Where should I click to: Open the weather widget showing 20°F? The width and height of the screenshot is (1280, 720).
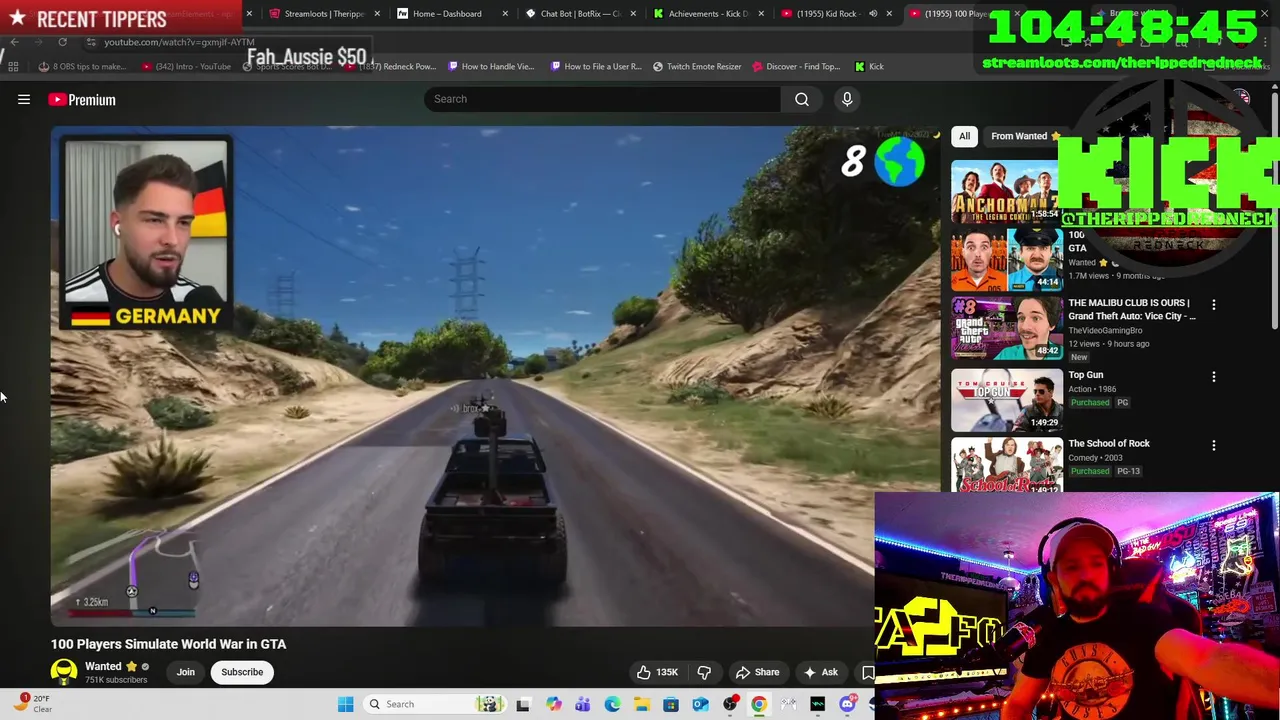(33, 703)
